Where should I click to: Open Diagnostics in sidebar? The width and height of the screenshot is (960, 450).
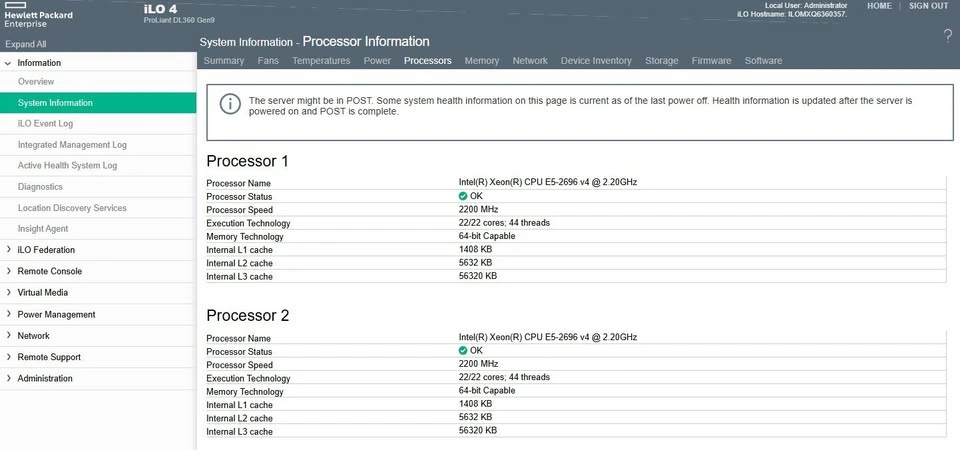(x=40, y=187)
